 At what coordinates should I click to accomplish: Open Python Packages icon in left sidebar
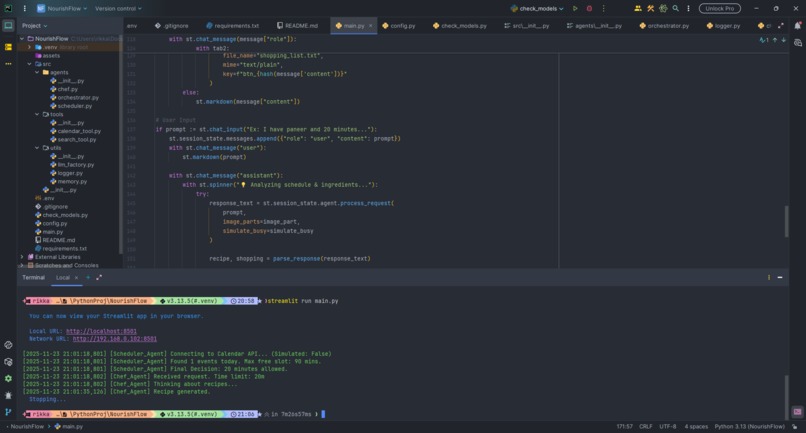click(8, 362)
